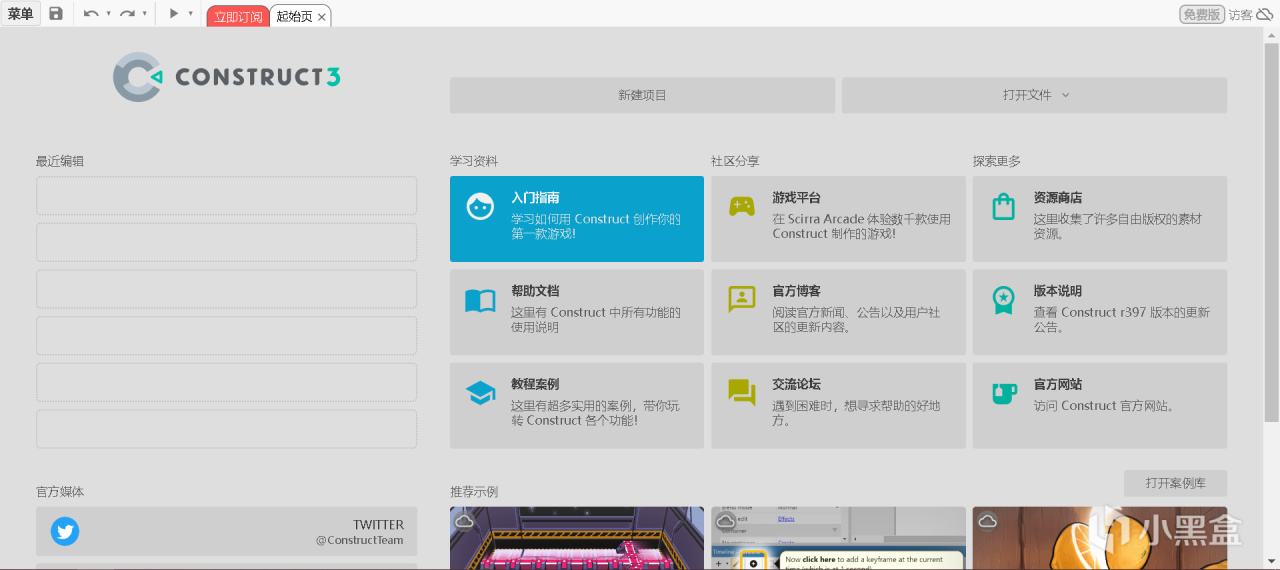Expand the redo history dropdown arrow
This screenshot has width=1280, height=570.
(144, 14)
